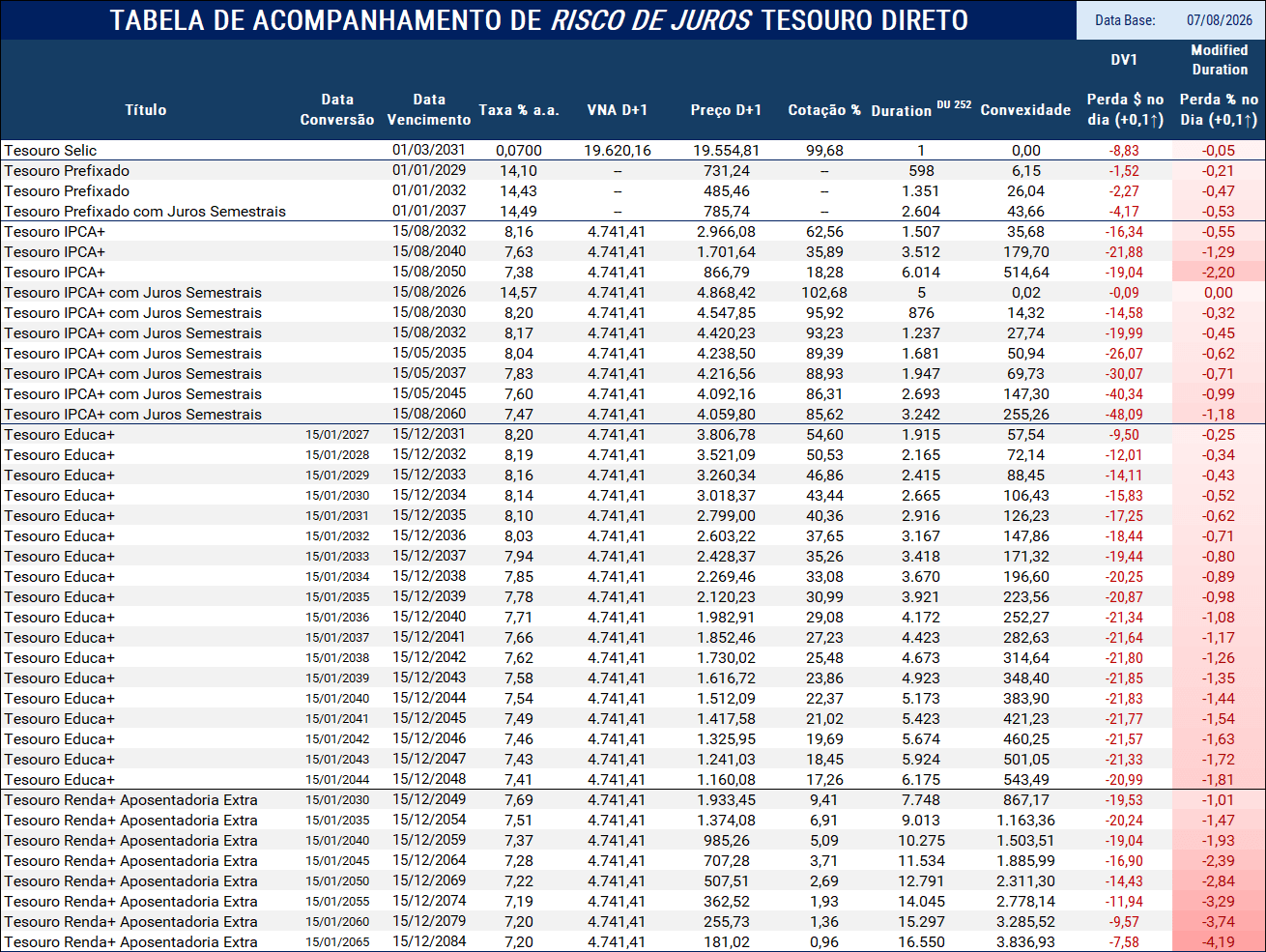Click the conversion date 15/01/2065
1266x952 pixels.
(337, 942)
